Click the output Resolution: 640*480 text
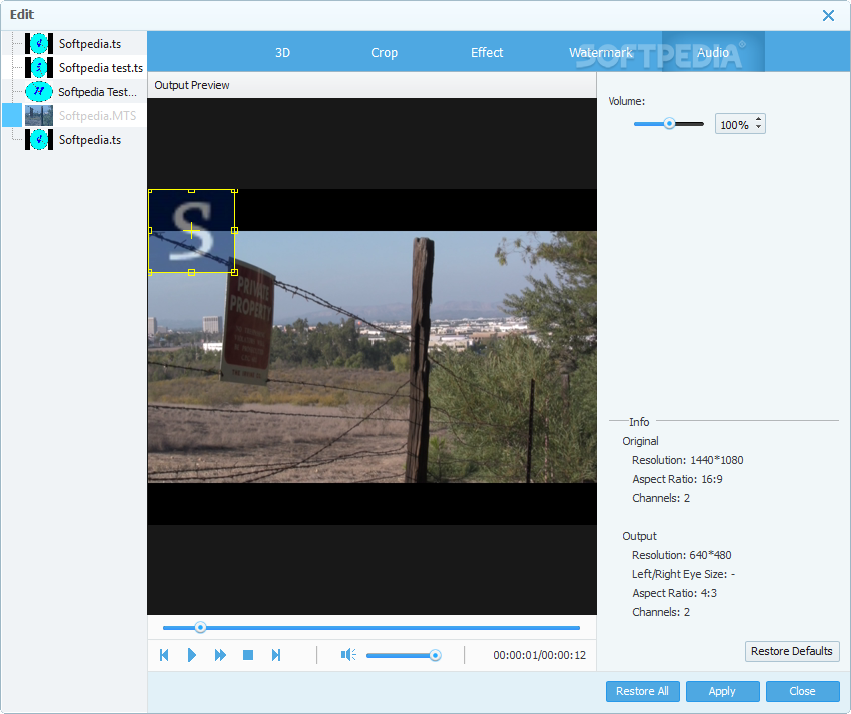The image size is (851, 714). (682, 555)
